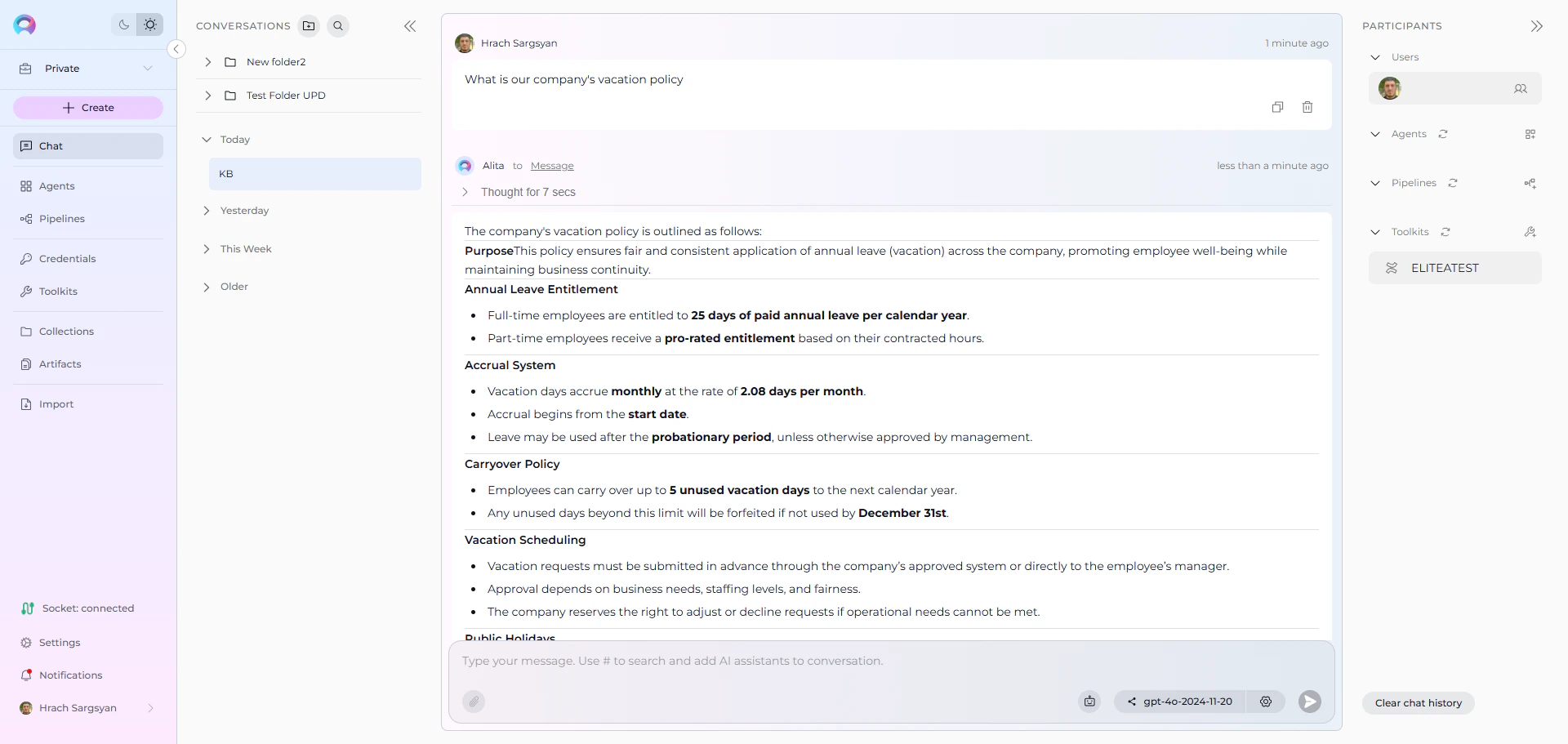Expand the Test Folder UPD folder
1568x744 pixels.
(207, 96)
